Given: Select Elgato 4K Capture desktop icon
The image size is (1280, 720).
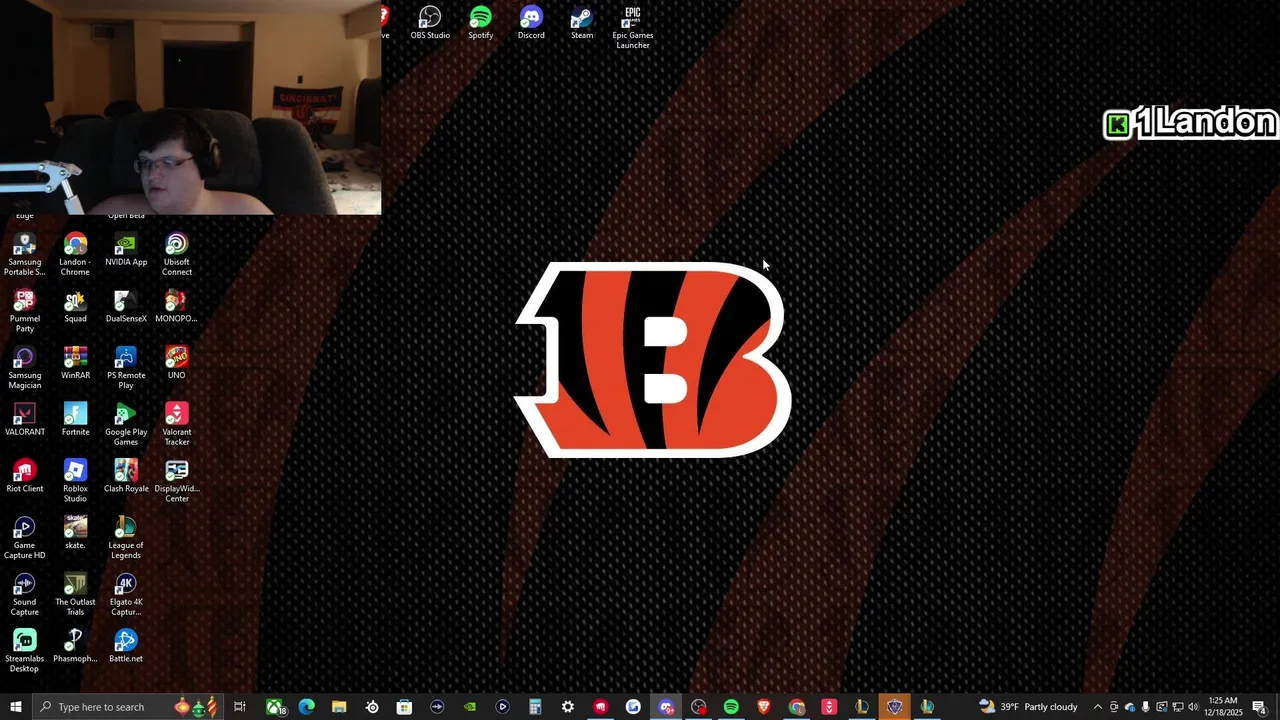Looking at the screenshot, I should tap(126, 595).
